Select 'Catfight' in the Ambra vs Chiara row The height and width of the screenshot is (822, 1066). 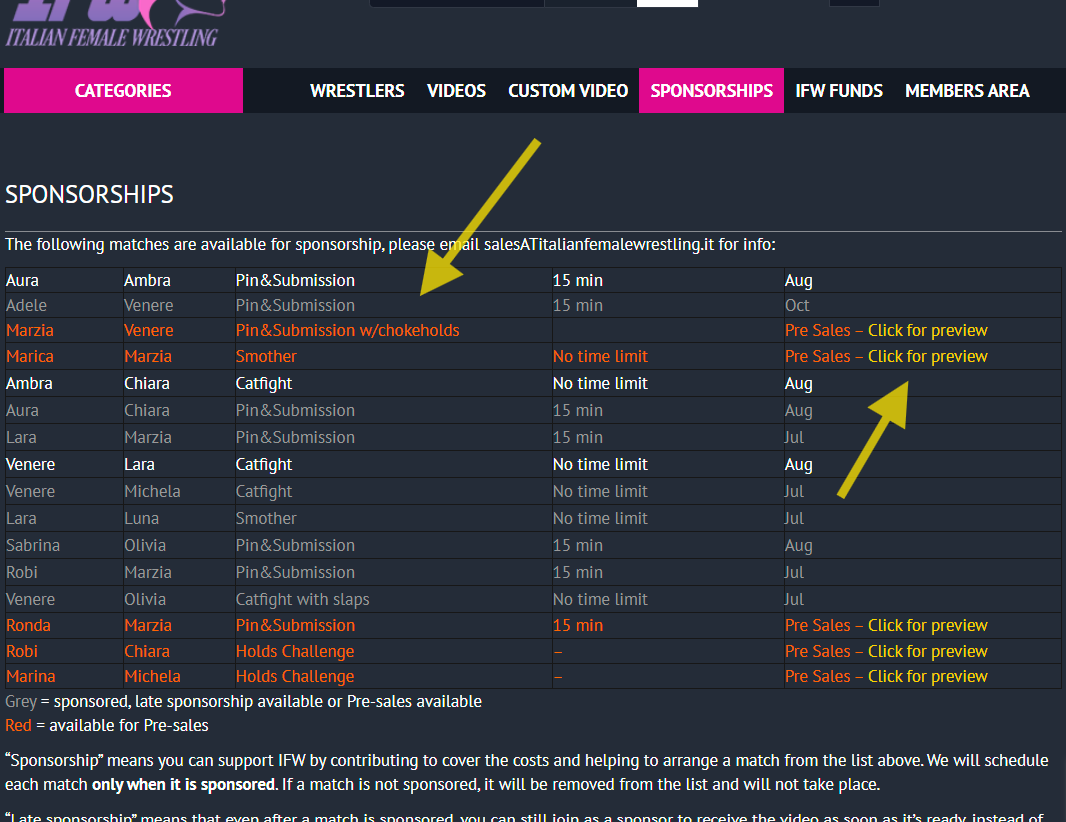pos(264,383)
